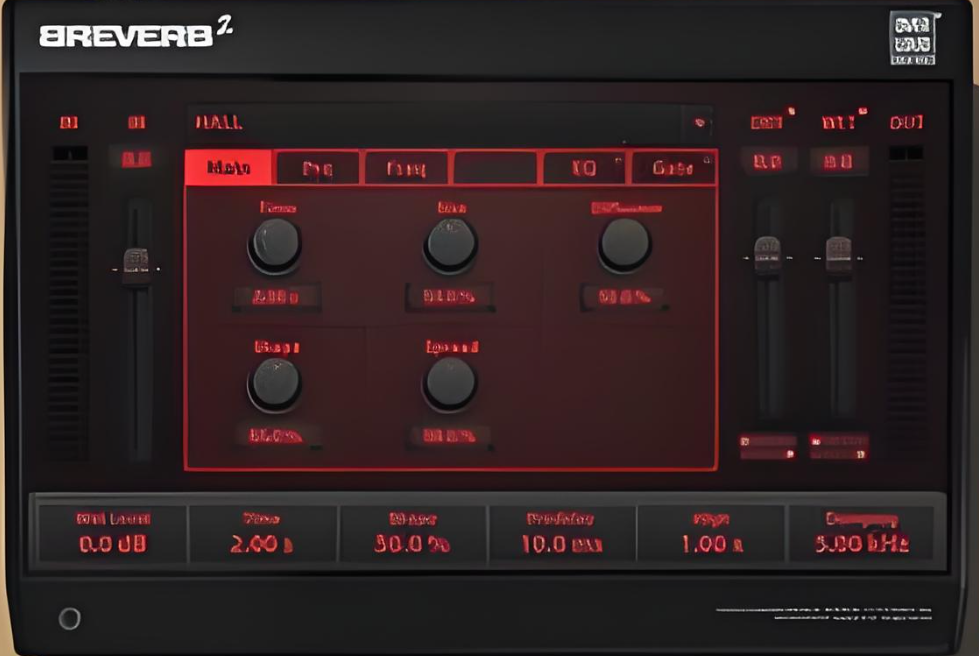
Task: Click the bottom-middle knob in the Main panel
Action: (x=450, y=384)
